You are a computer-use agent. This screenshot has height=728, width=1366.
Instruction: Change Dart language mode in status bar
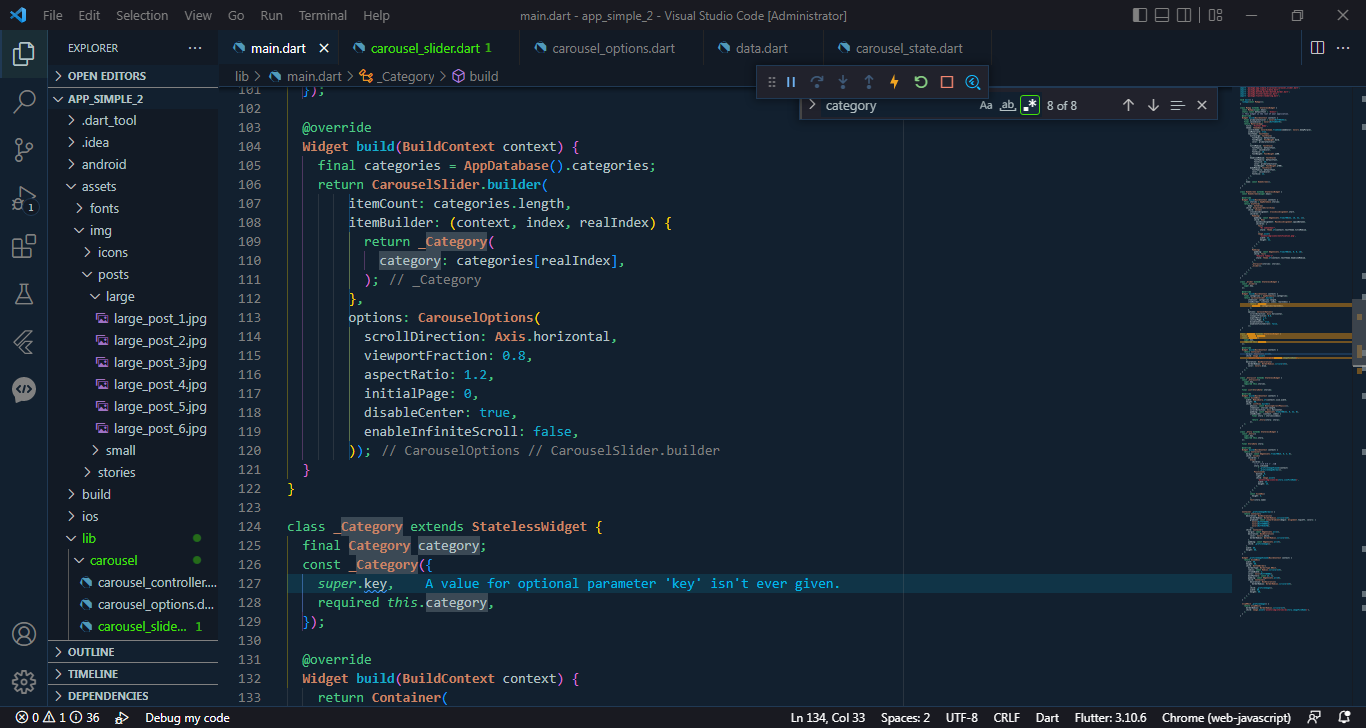pyautogui.click(x=1047, y=718)
